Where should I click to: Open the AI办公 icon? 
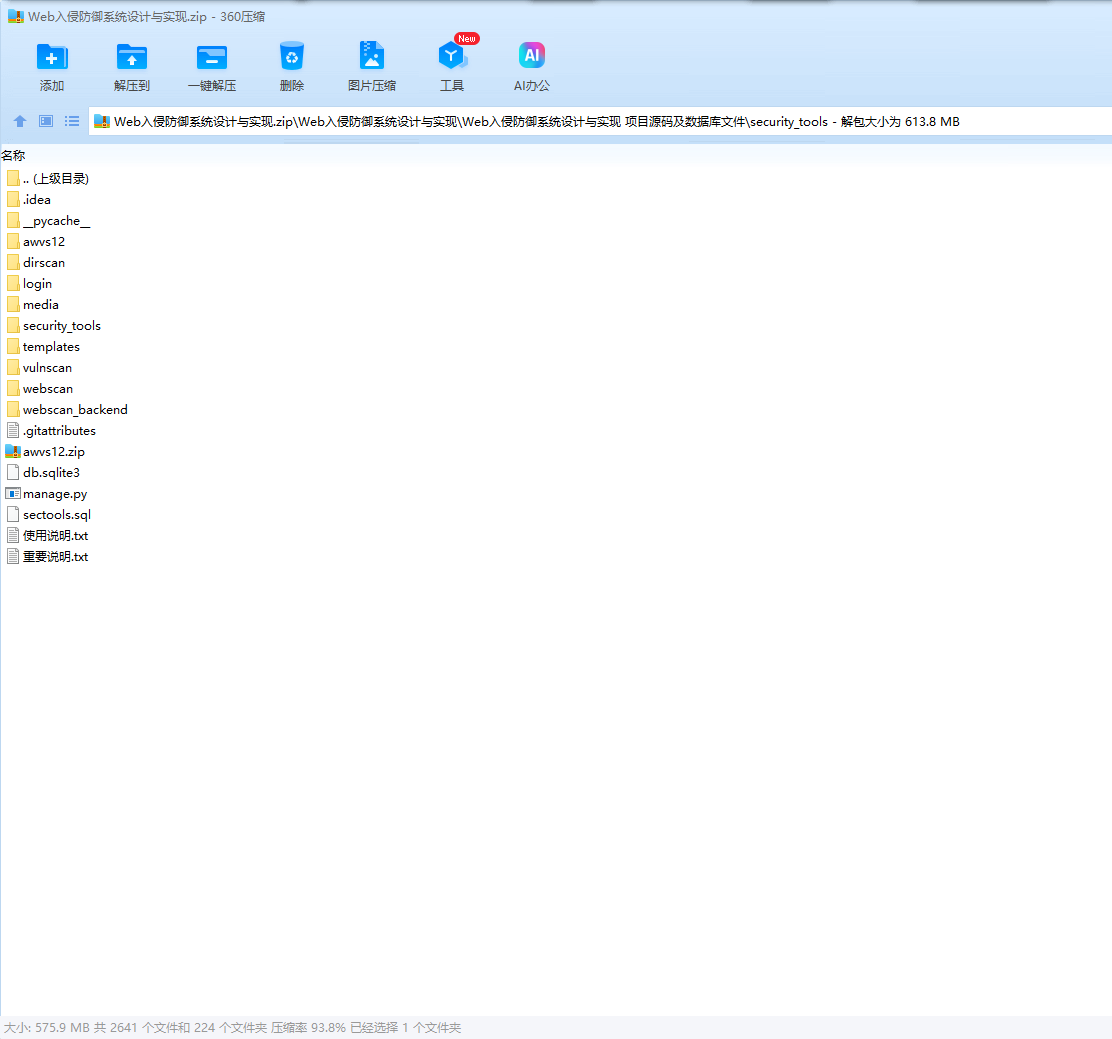tap(532, 56)
